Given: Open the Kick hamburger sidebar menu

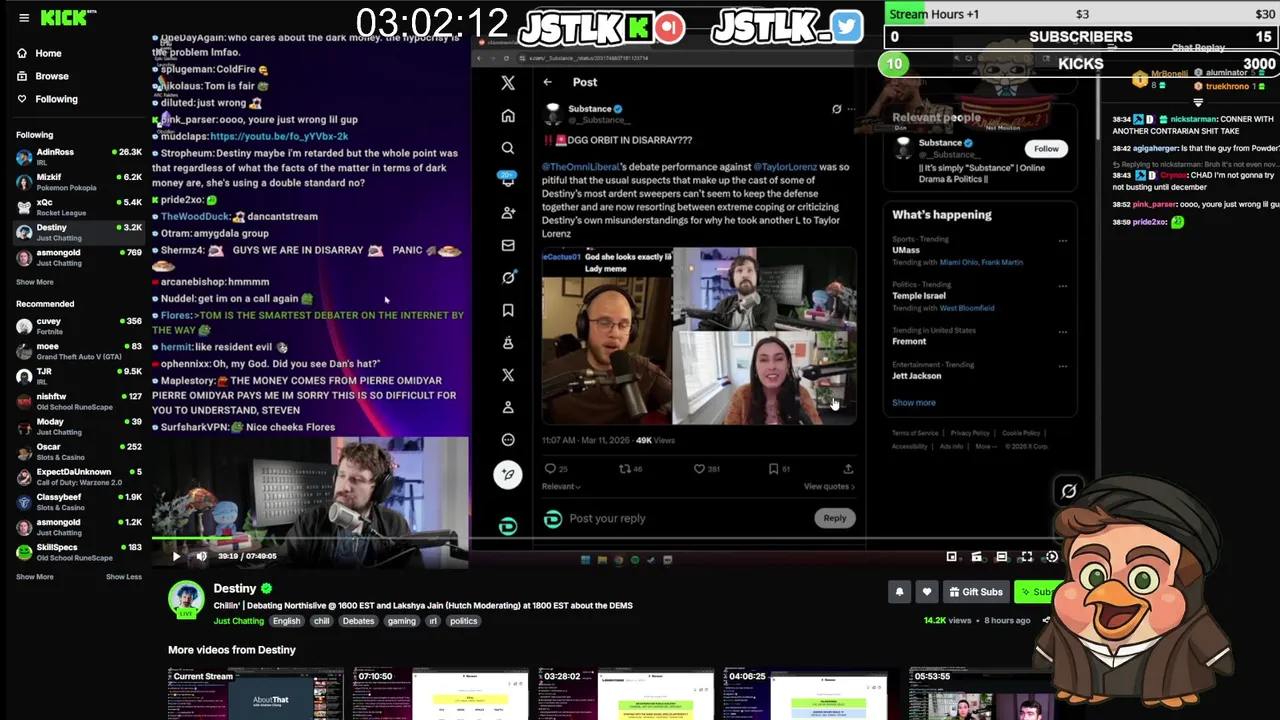Looking at the screenshot, I should (x=24, y=17).
